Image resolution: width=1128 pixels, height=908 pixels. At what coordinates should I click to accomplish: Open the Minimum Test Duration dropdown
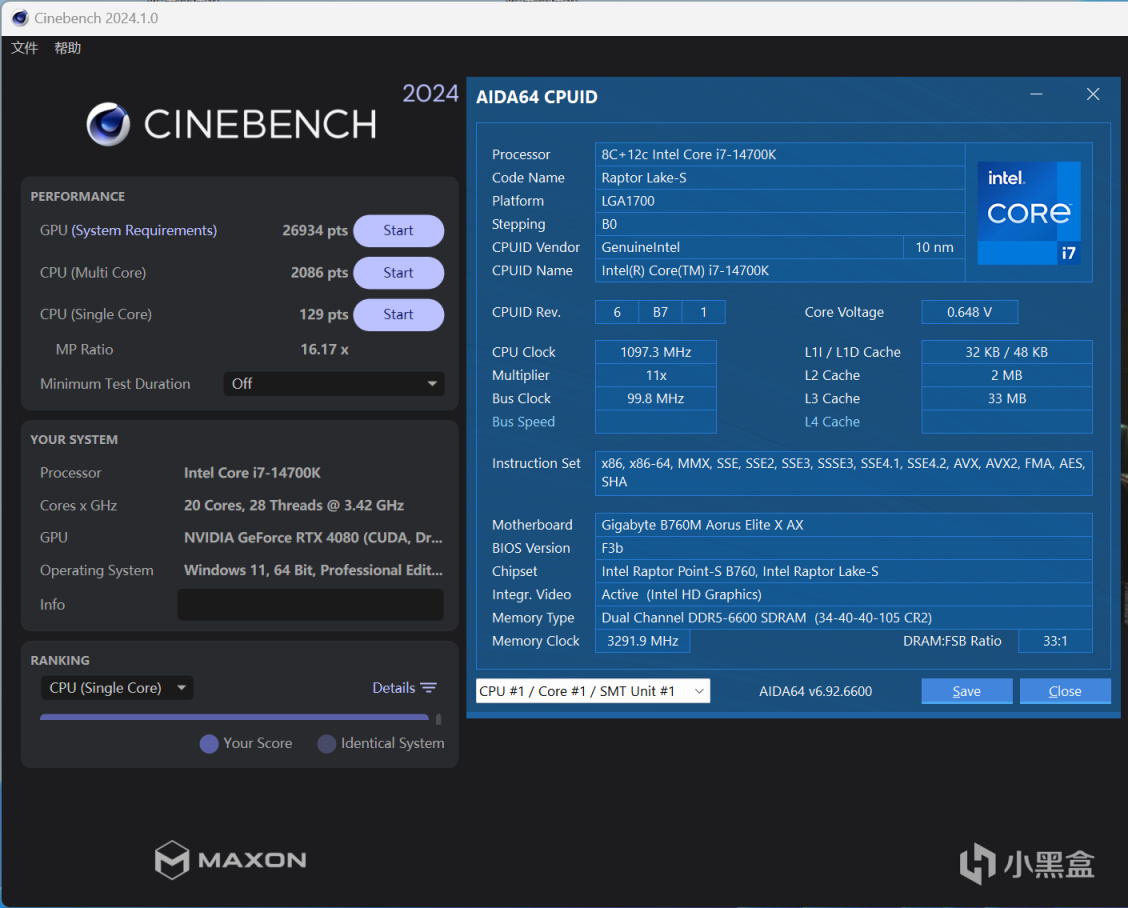[x=334, y=384]
